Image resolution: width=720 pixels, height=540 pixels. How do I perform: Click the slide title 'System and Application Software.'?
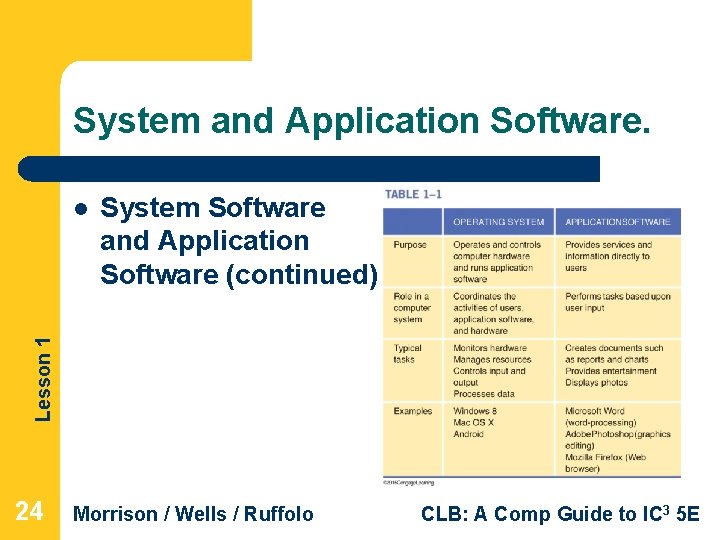click(x=362, y=121)
